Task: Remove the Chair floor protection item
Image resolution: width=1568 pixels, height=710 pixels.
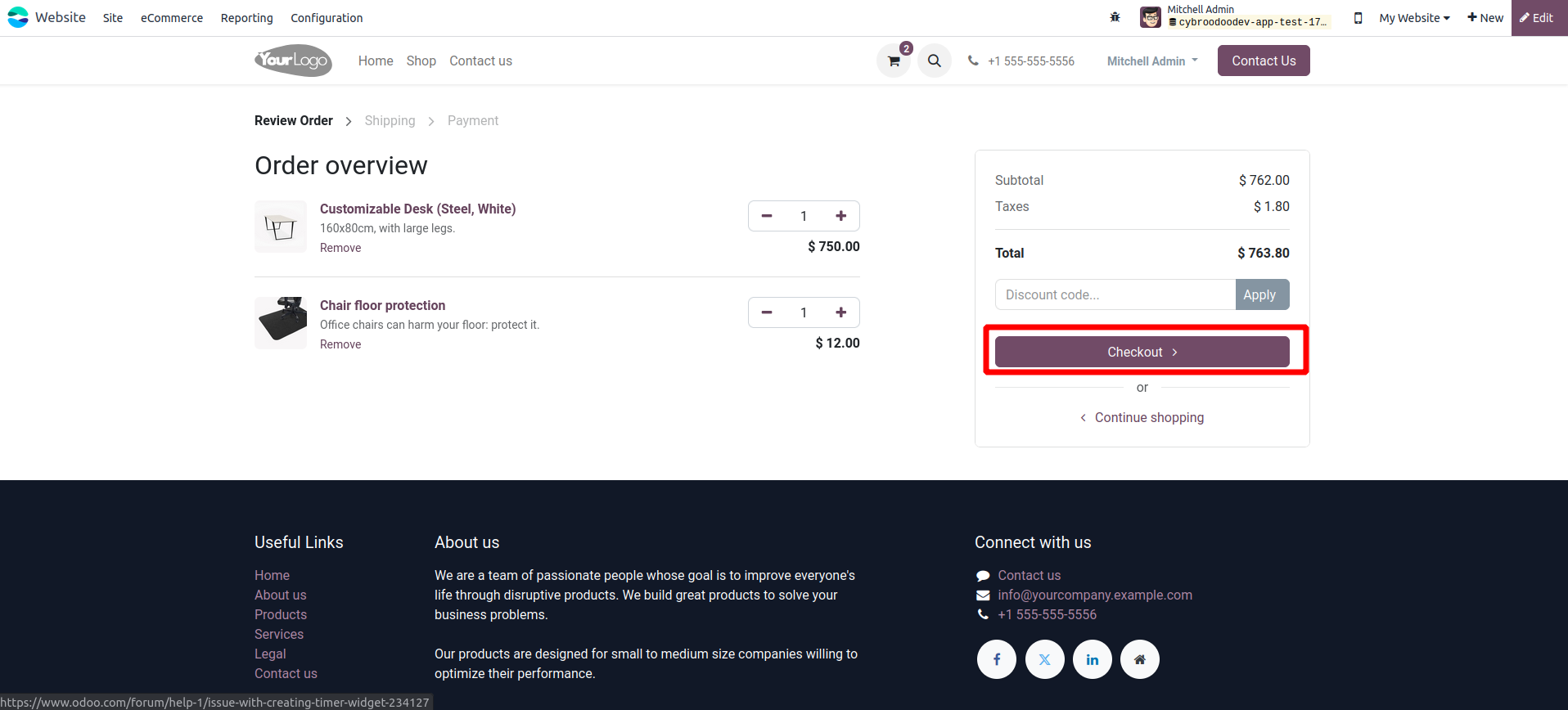Action: [340, 344]
